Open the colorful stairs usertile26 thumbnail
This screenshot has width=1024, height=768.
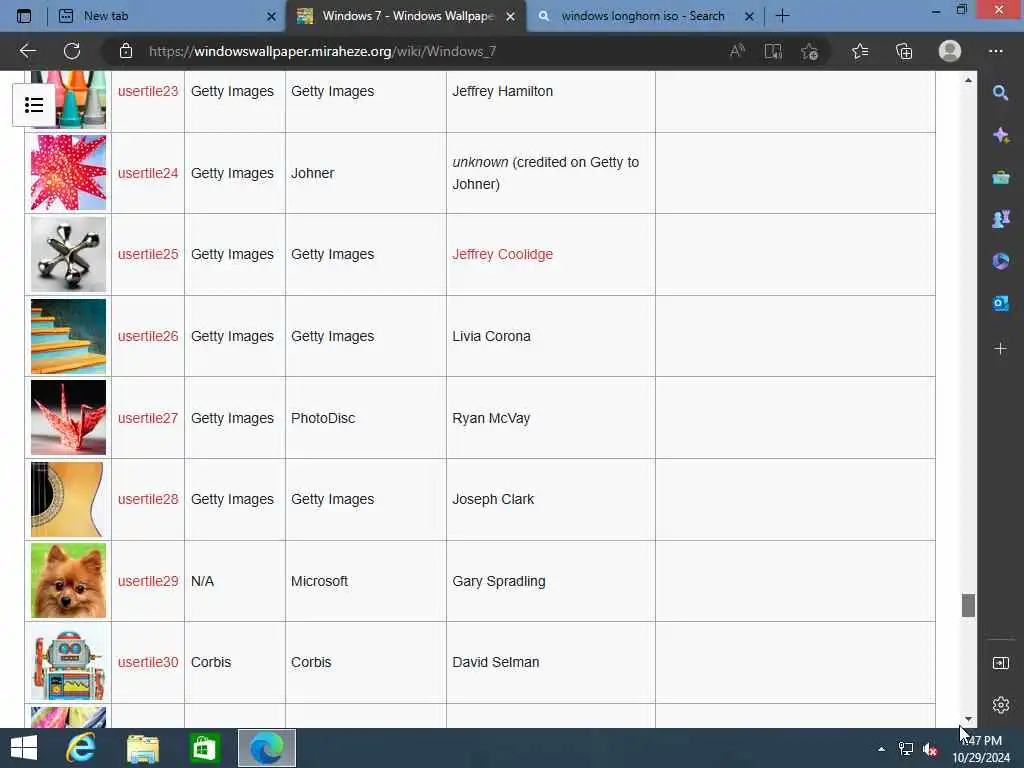tap(68, 336)
